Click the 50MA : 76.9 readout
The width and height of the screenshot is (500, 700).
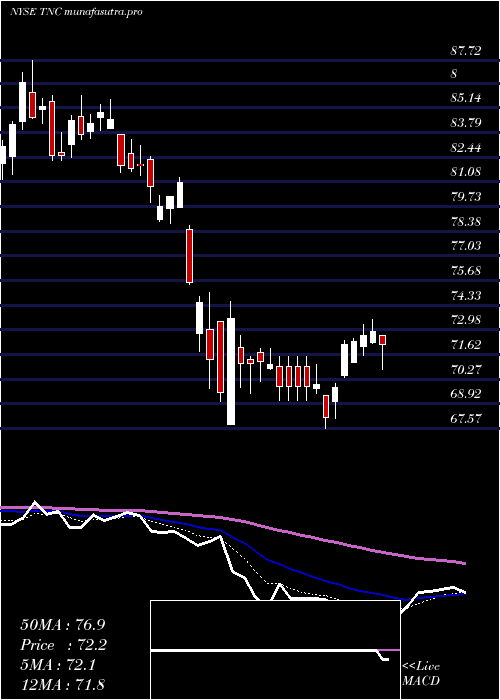pos(63,625)
